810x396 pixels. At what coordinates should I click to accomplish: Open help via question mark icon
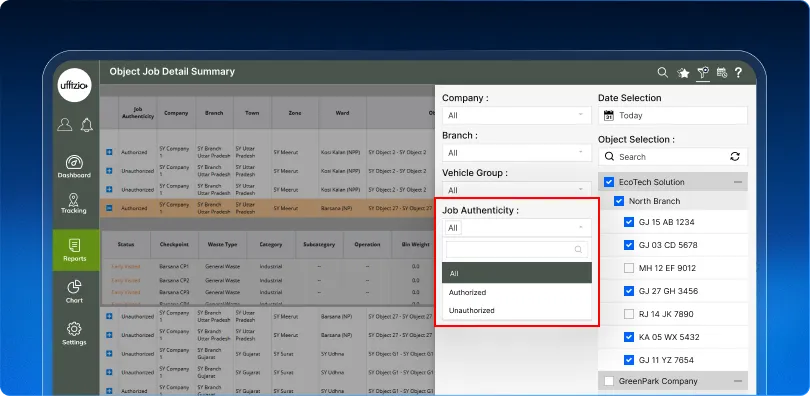[x=738, y=73]
